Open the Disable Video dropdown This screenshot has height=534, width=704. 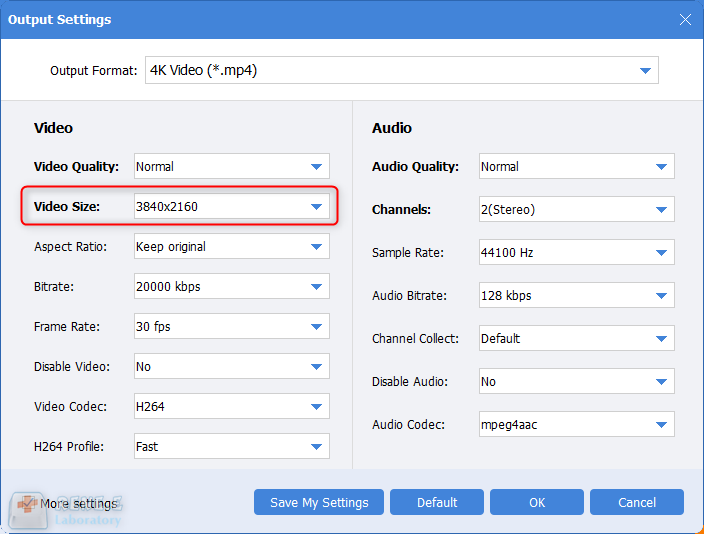[x=232, y=366]
